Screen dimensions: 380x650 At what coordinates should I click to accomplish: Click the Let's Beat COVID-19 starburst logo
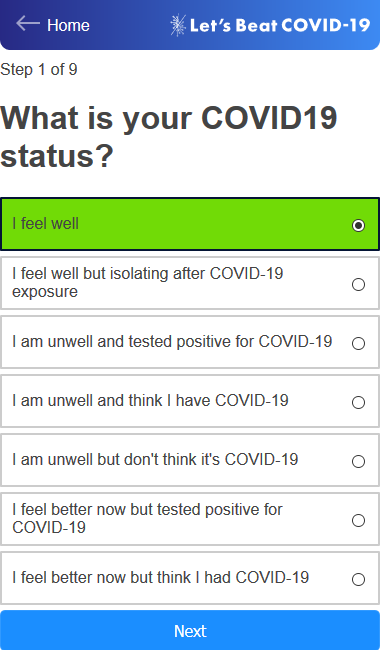(178, 25)
